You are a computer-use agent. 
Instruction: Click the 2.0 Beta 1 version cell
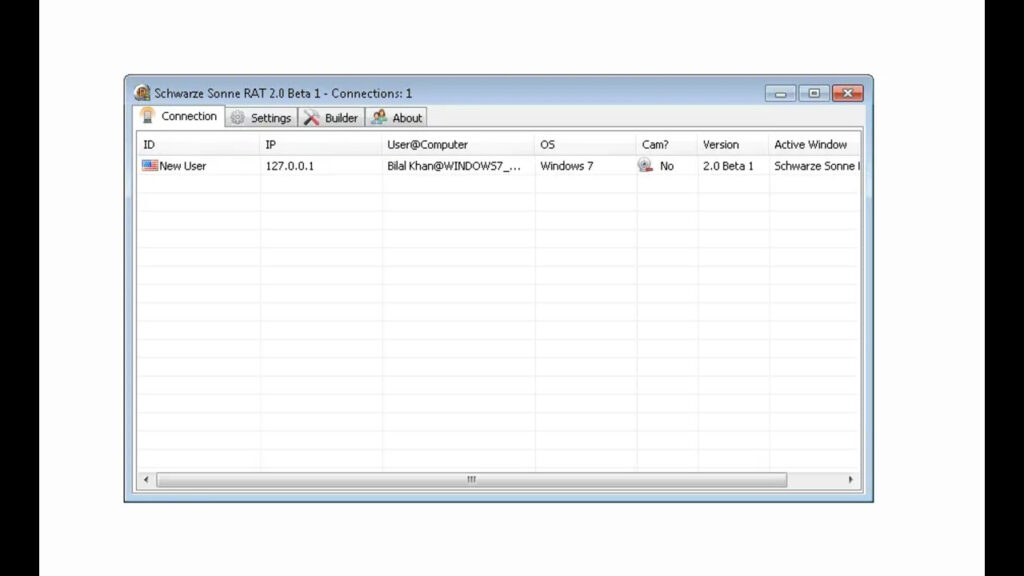(x=728, y=166)
